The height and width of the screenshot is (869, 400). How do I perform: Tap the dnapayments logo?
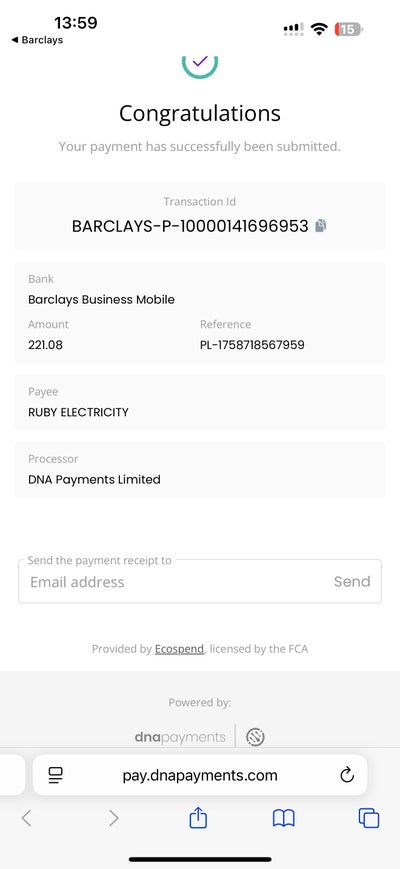[180, 737]
